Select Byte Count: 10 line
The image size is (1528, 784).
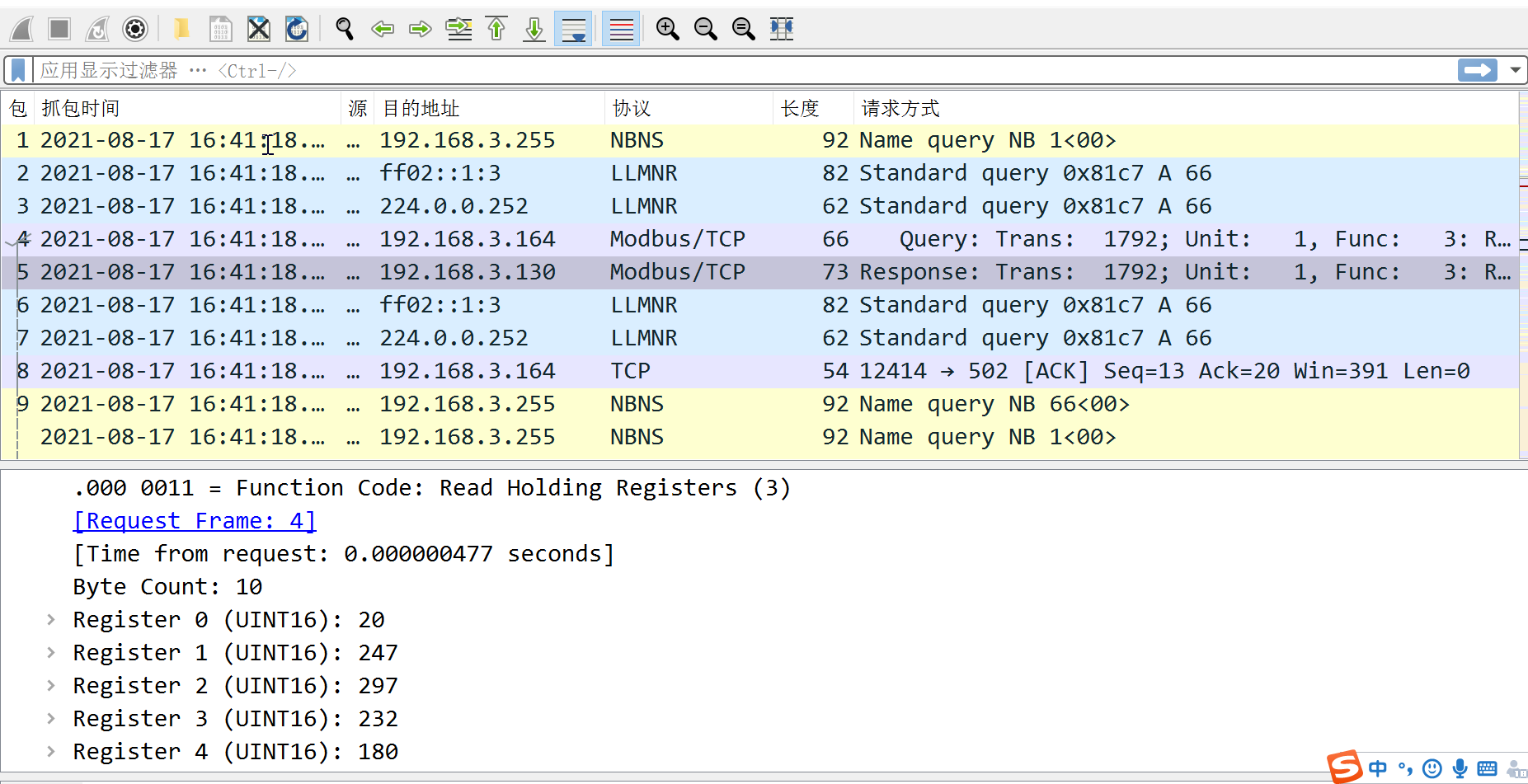coord(167,587)
